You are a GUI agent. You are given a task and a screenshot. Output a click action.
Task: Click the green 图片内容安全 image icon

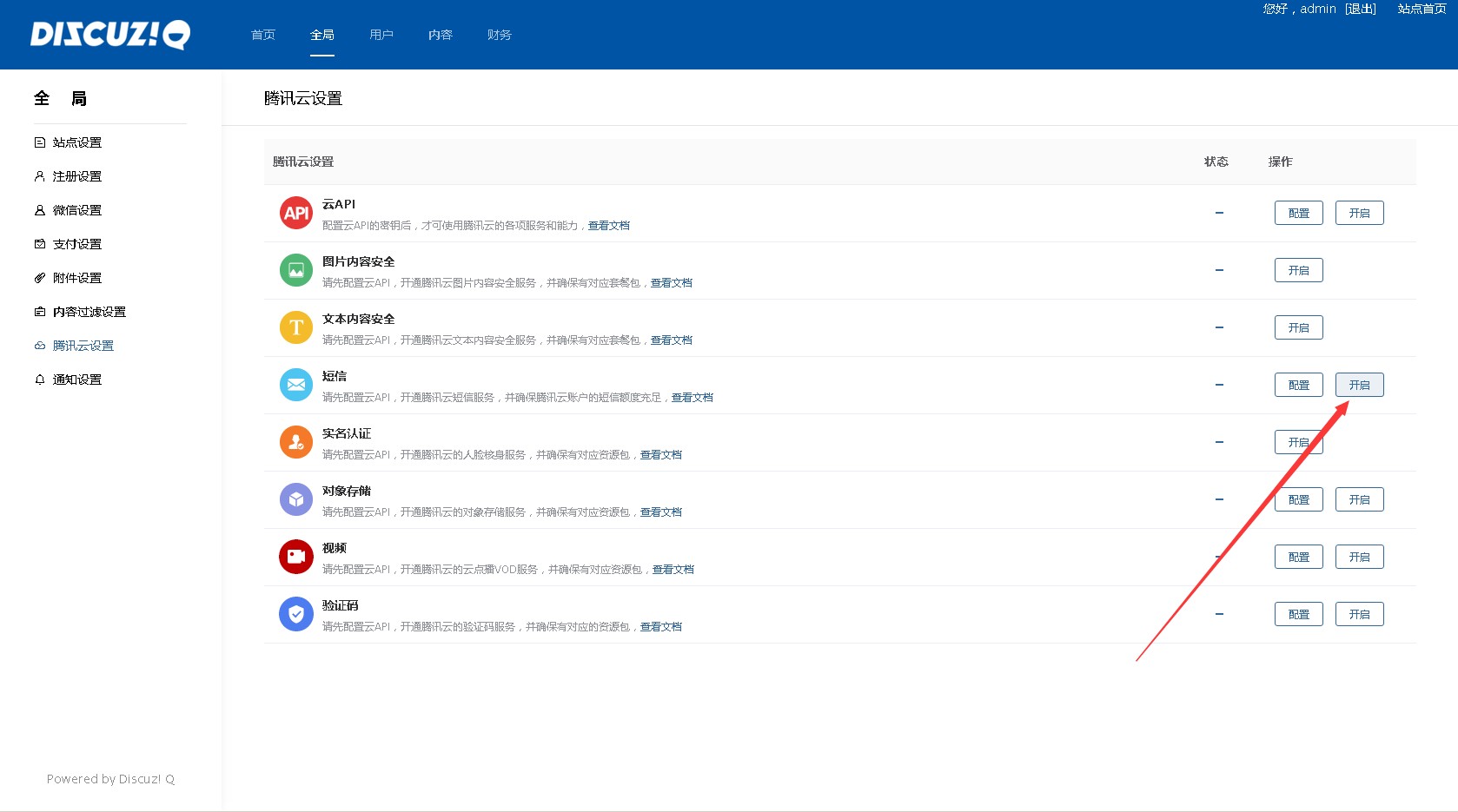tap(296, 270)
